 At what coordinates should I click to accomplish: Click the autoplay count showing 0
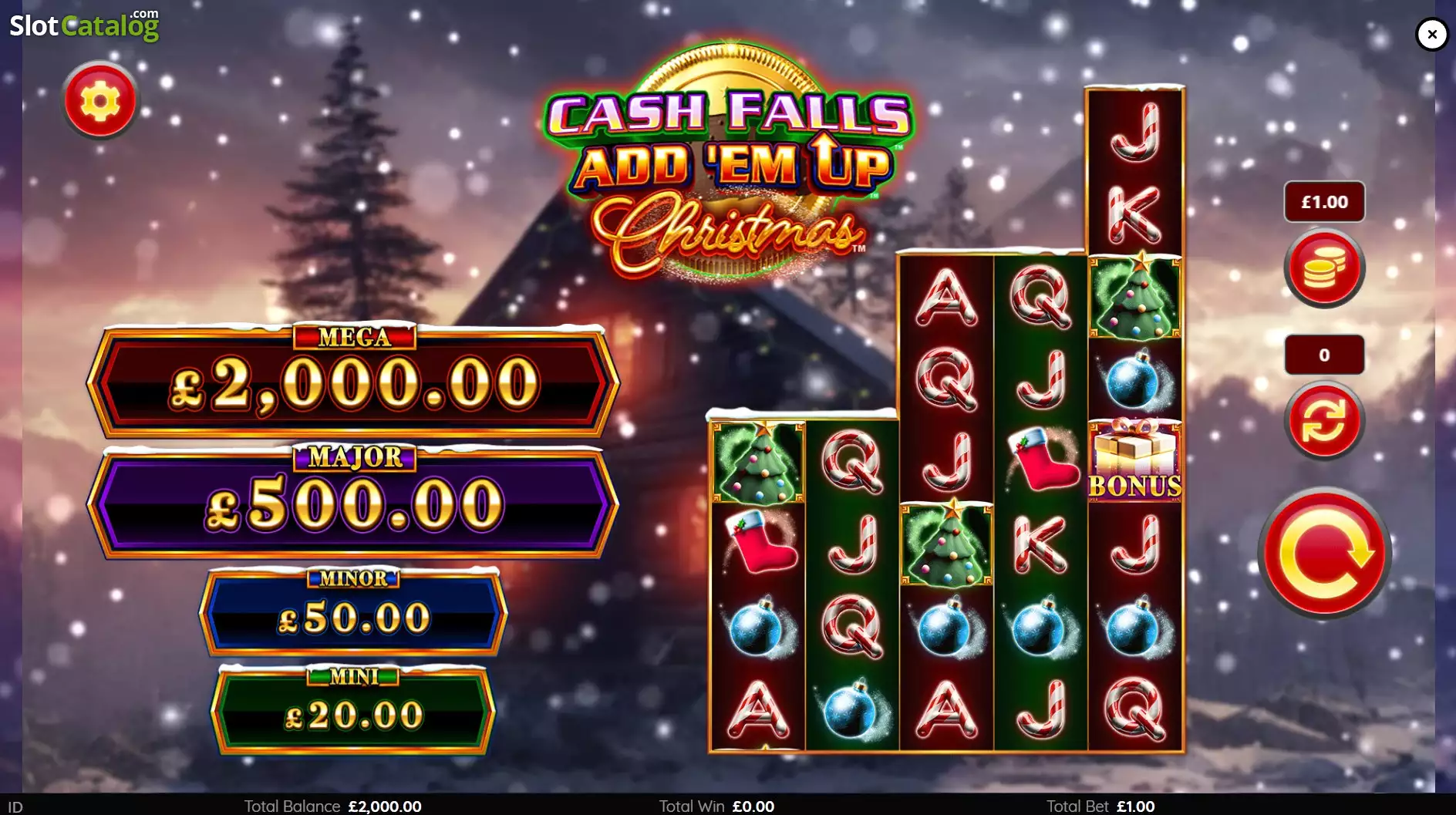click(1324, 355)
